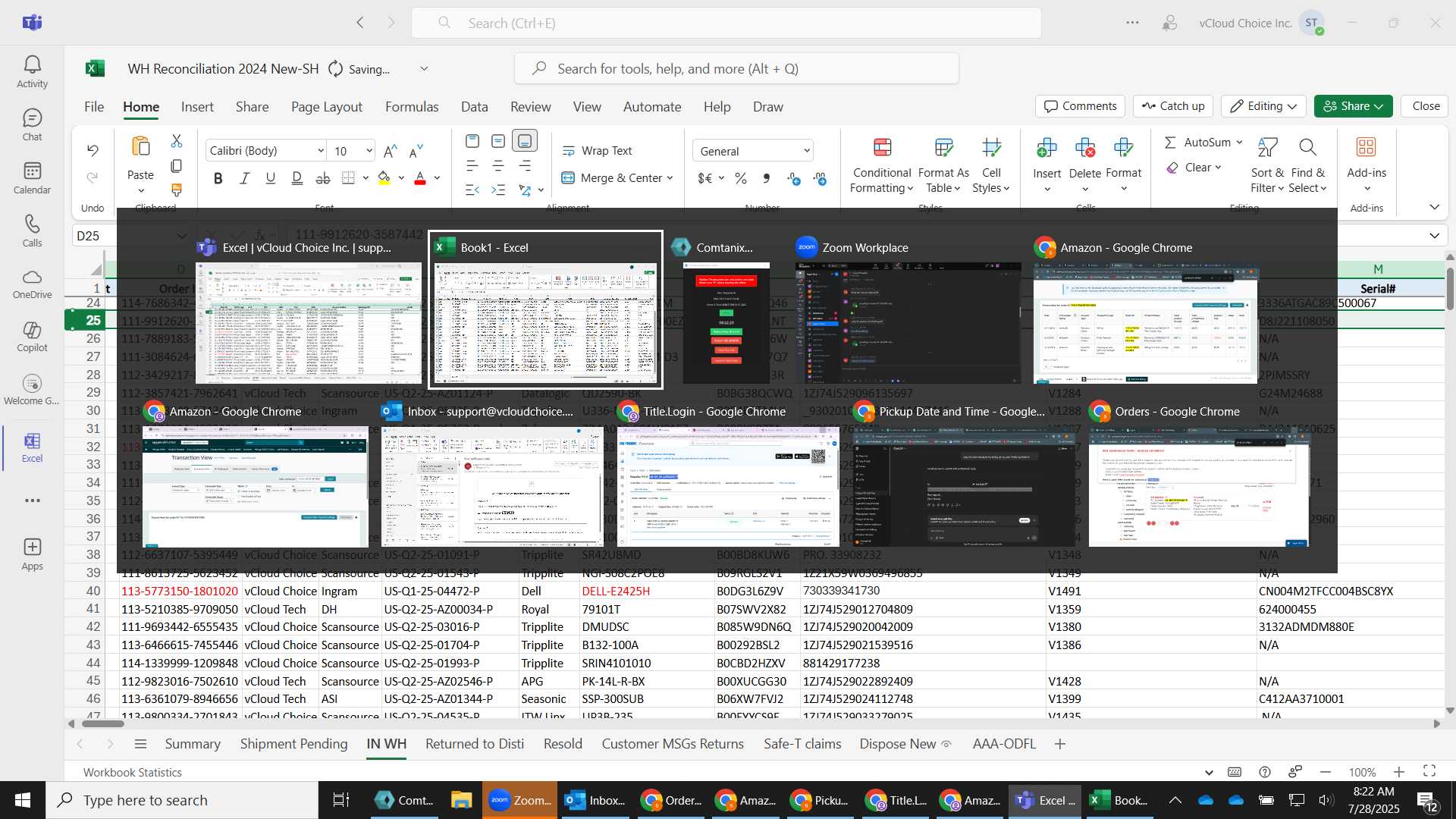
Task: Click the align bottom icon
Action: point(525,141)
